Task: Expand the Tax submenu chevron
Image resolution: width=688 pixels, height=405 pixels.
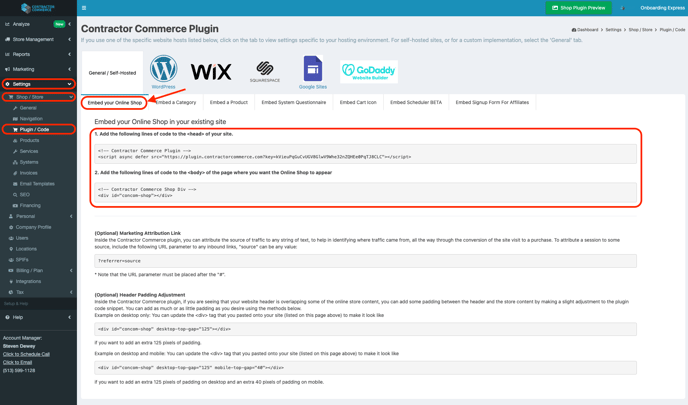Action: coord(71,292)
